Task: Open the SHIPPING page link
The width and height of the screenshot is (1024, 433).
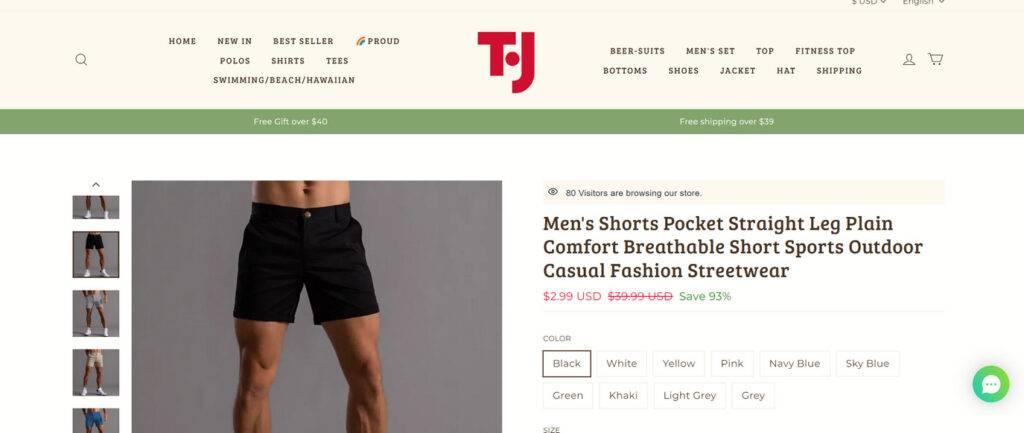Action: [x=839, y=71]
